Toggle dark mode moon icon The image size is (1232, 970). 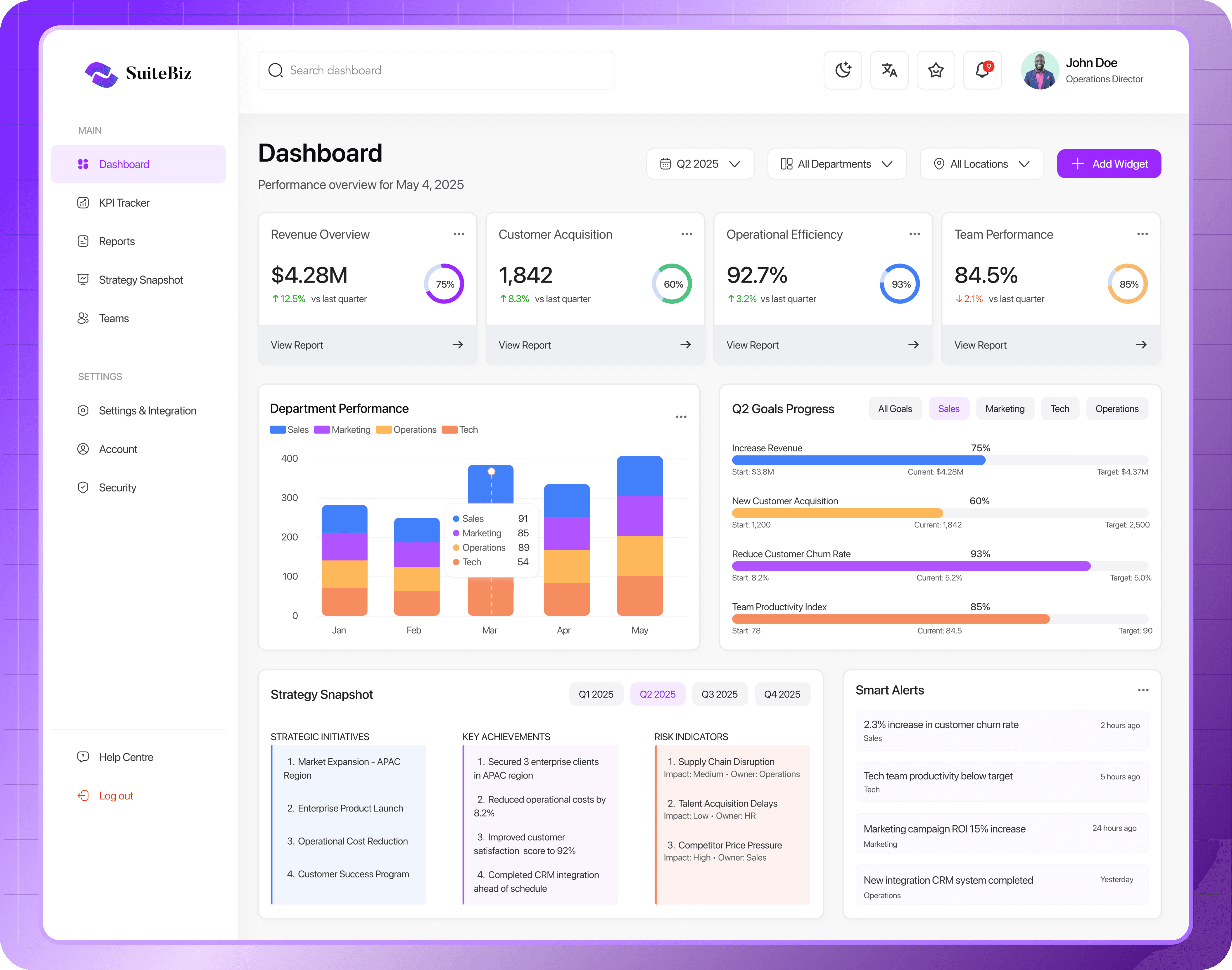(x=843, y=70)
